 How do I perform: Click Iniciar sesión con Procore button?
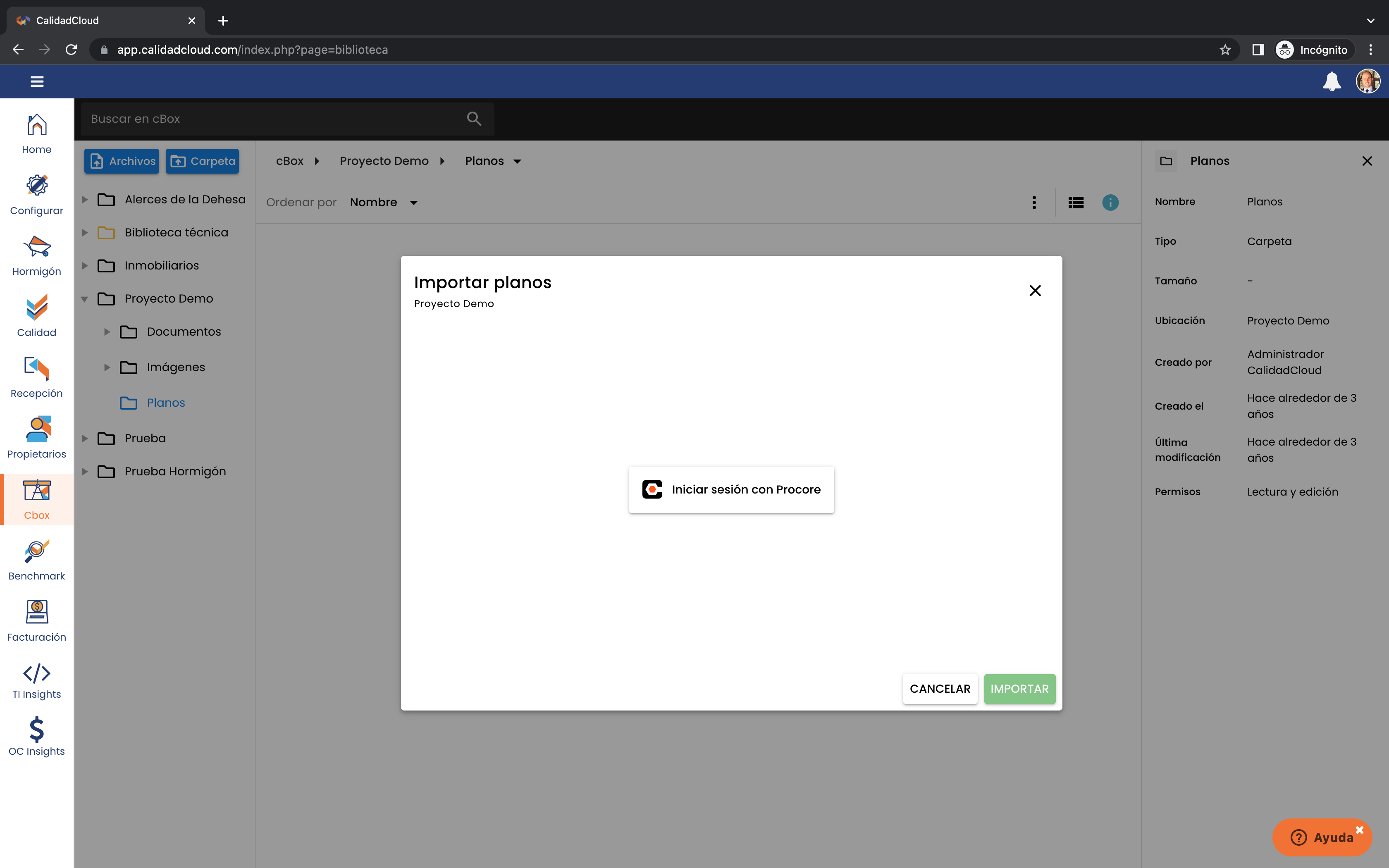(731, 490)
